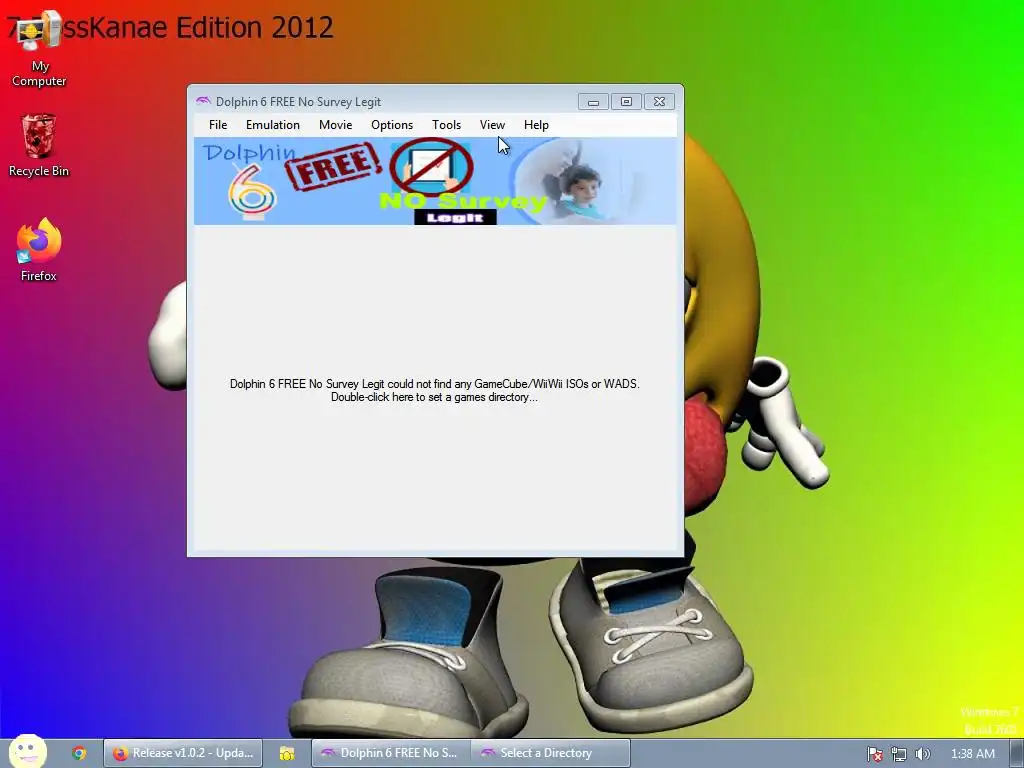Open the File menu in Dolphin

(217, 125)
